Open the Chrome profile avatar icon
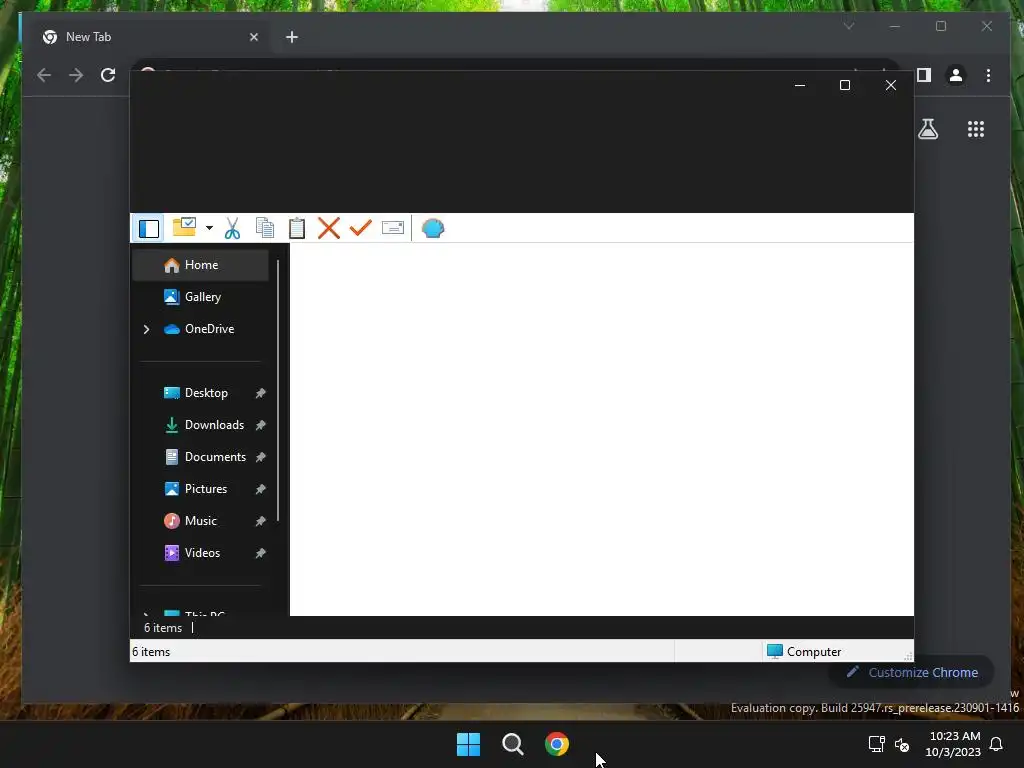Viewport: 1024px width, 768px height. pos(955,75)
